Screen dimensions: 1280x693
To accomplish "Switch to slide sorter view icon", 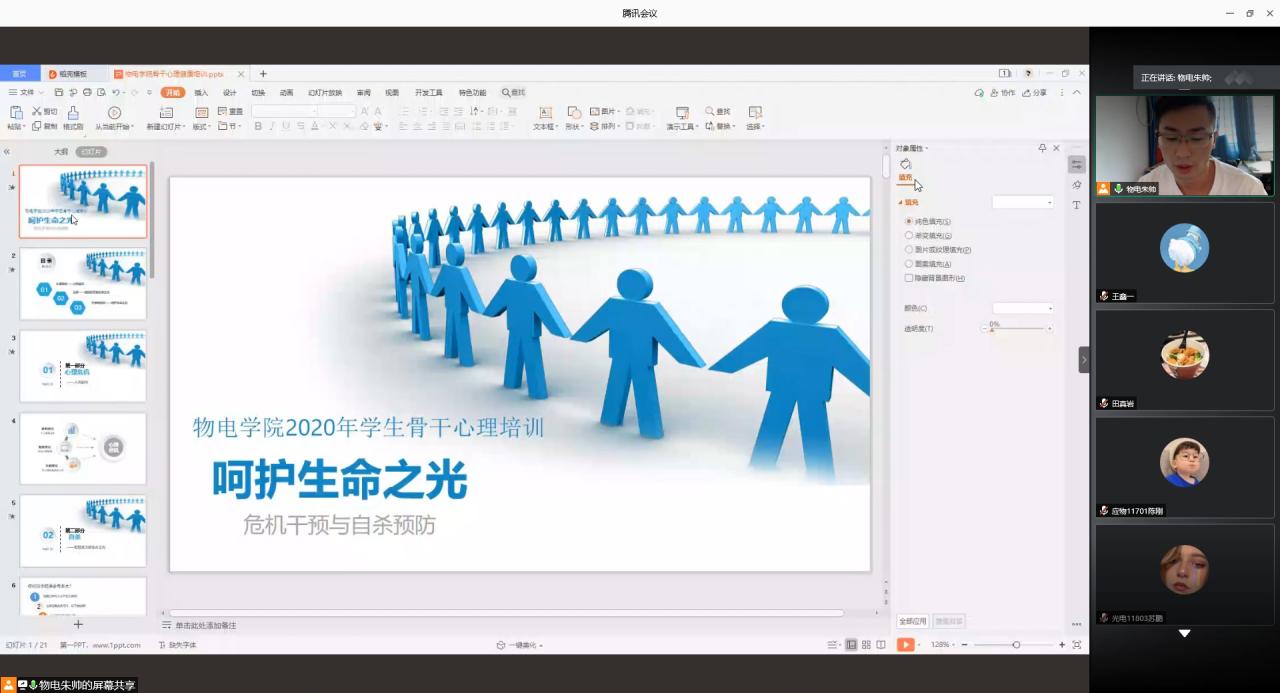I will click(x=866, y=645).
